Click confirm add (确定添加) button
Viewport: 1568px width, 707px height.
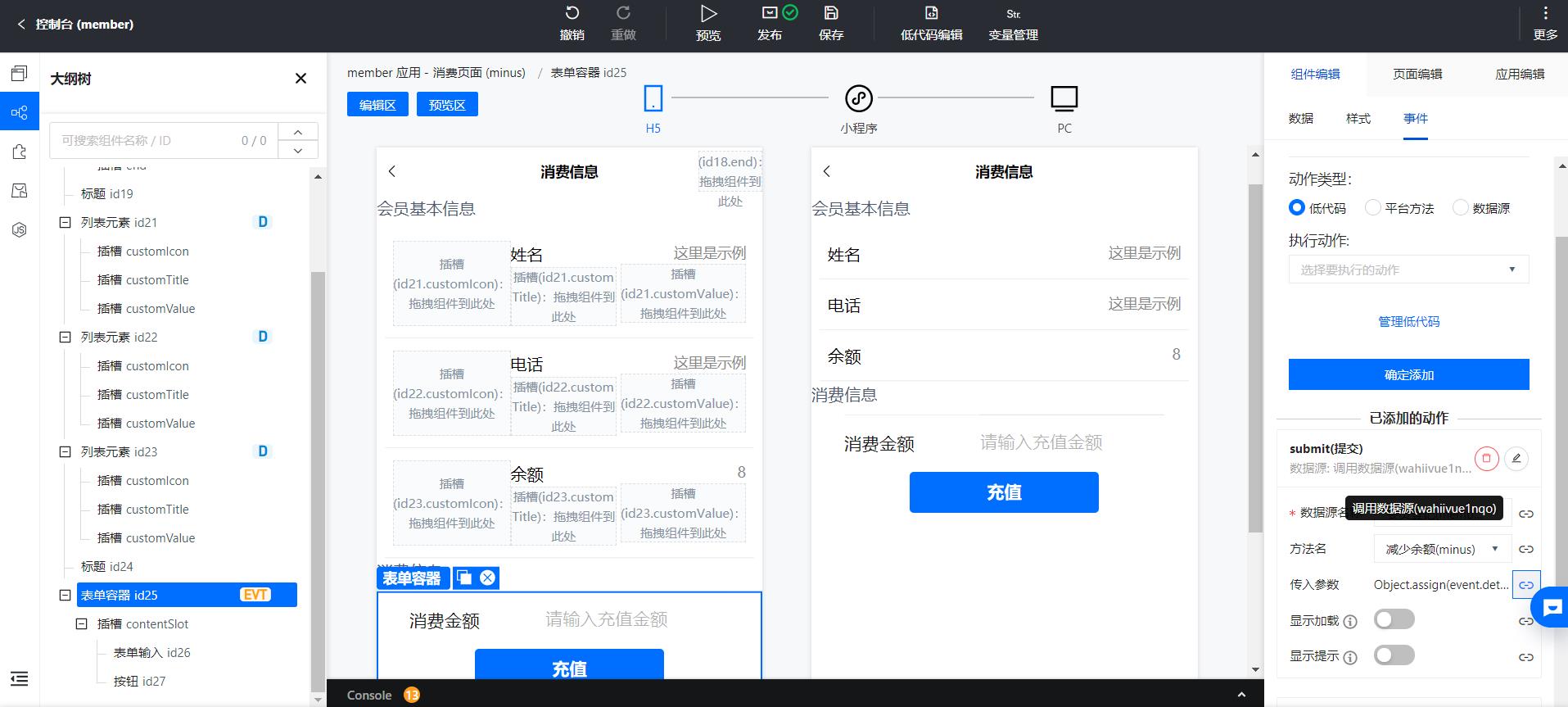[x=1408, y=374]
